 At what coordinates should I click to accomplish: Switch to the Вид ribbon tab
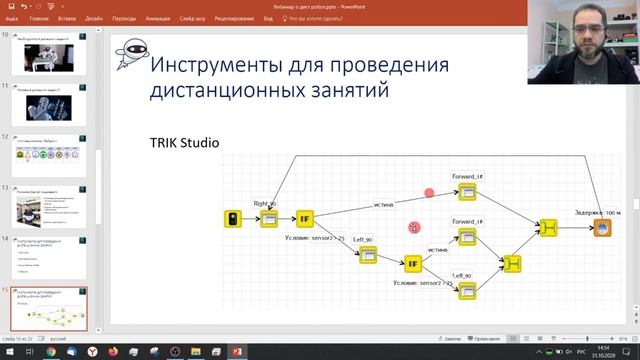268,19
